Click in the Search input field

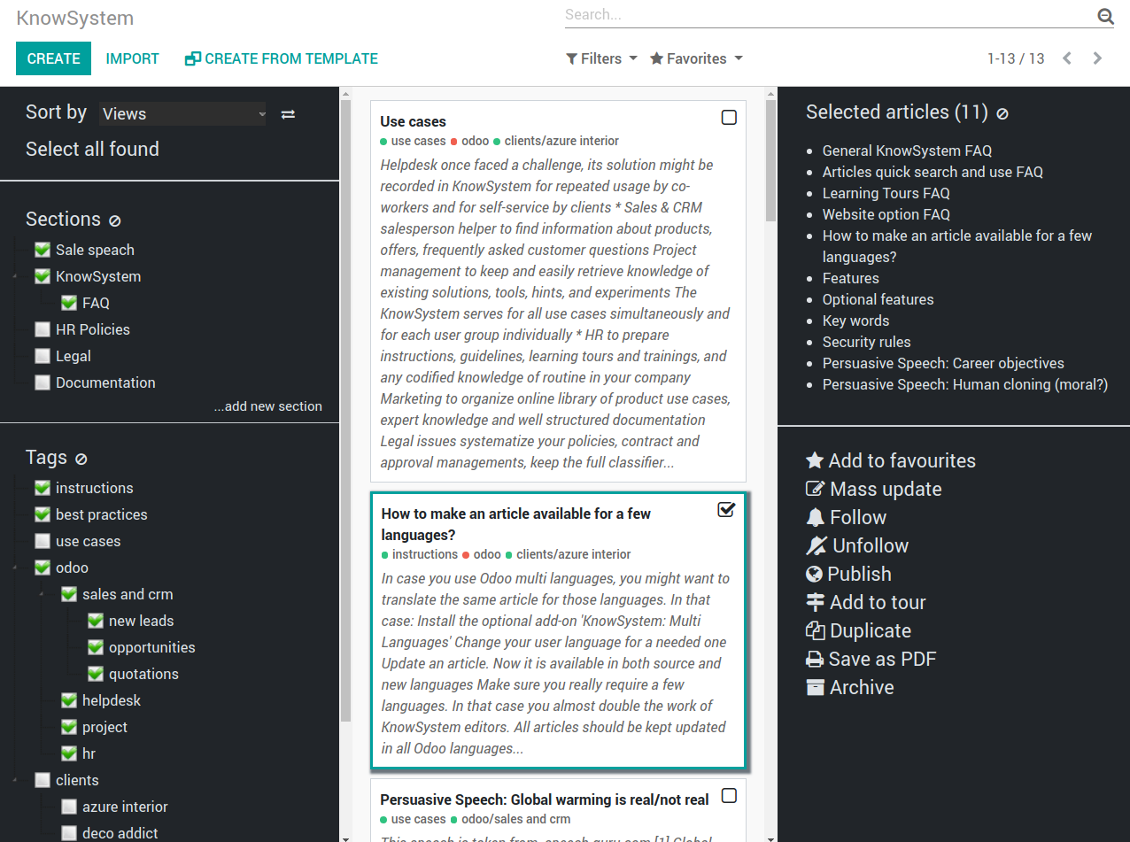829,15
